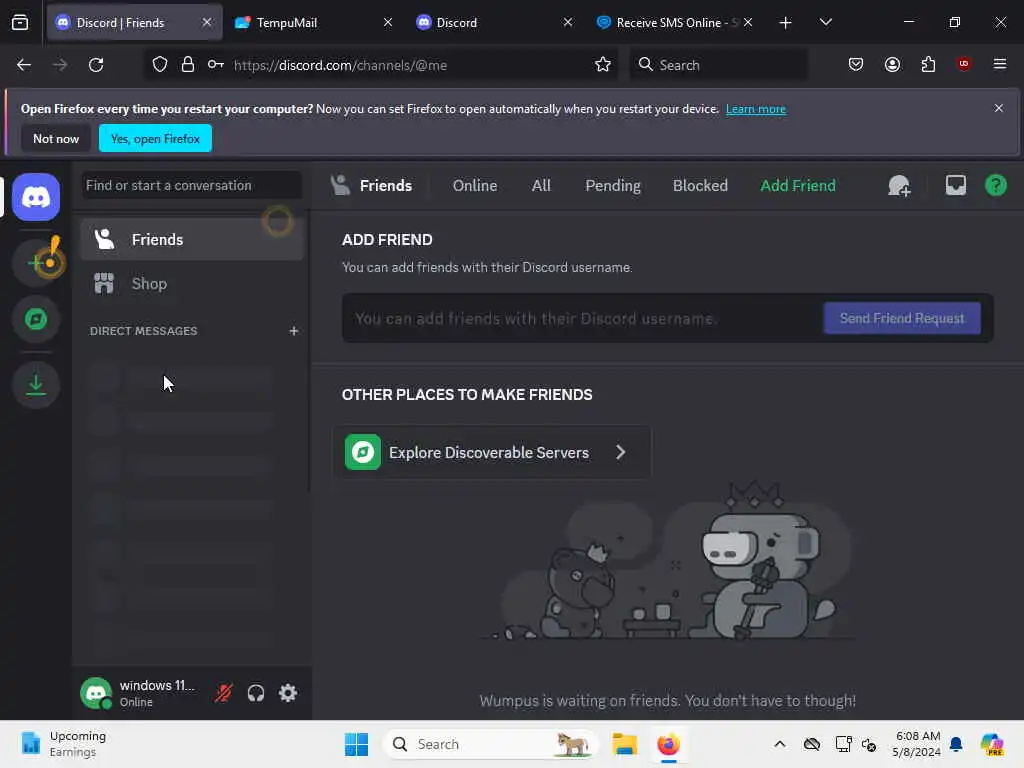Bookmark this page with the star icon

(x=603, y=65)
